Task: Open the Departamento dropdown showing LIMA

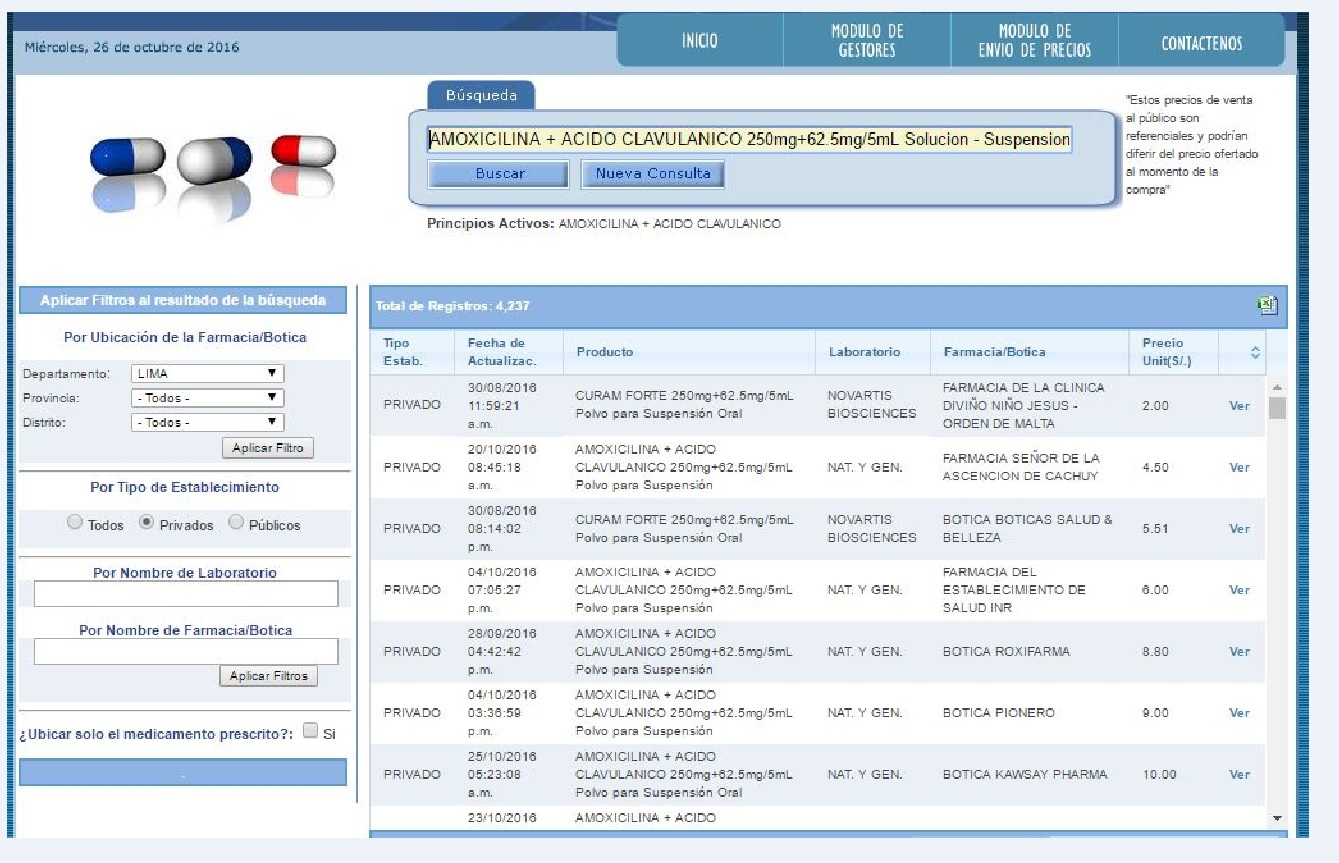Action: pos(207,374)
